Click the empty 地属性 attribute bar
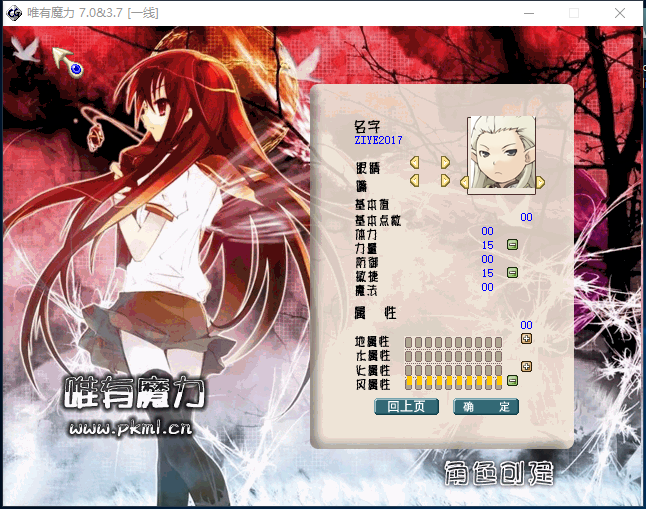Image resolution: width=646 pixels, height=509 pixels. pyautogui.click(x=453, y=342)
